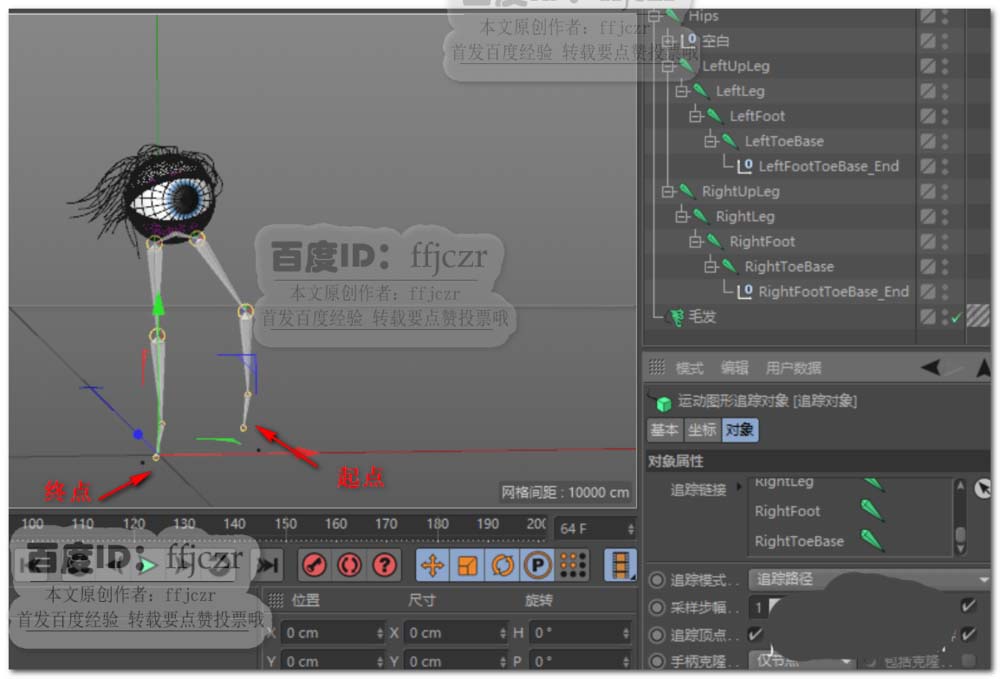Collapse the LeftLeg tree node
1000x679 pixels.
[682, 91]
